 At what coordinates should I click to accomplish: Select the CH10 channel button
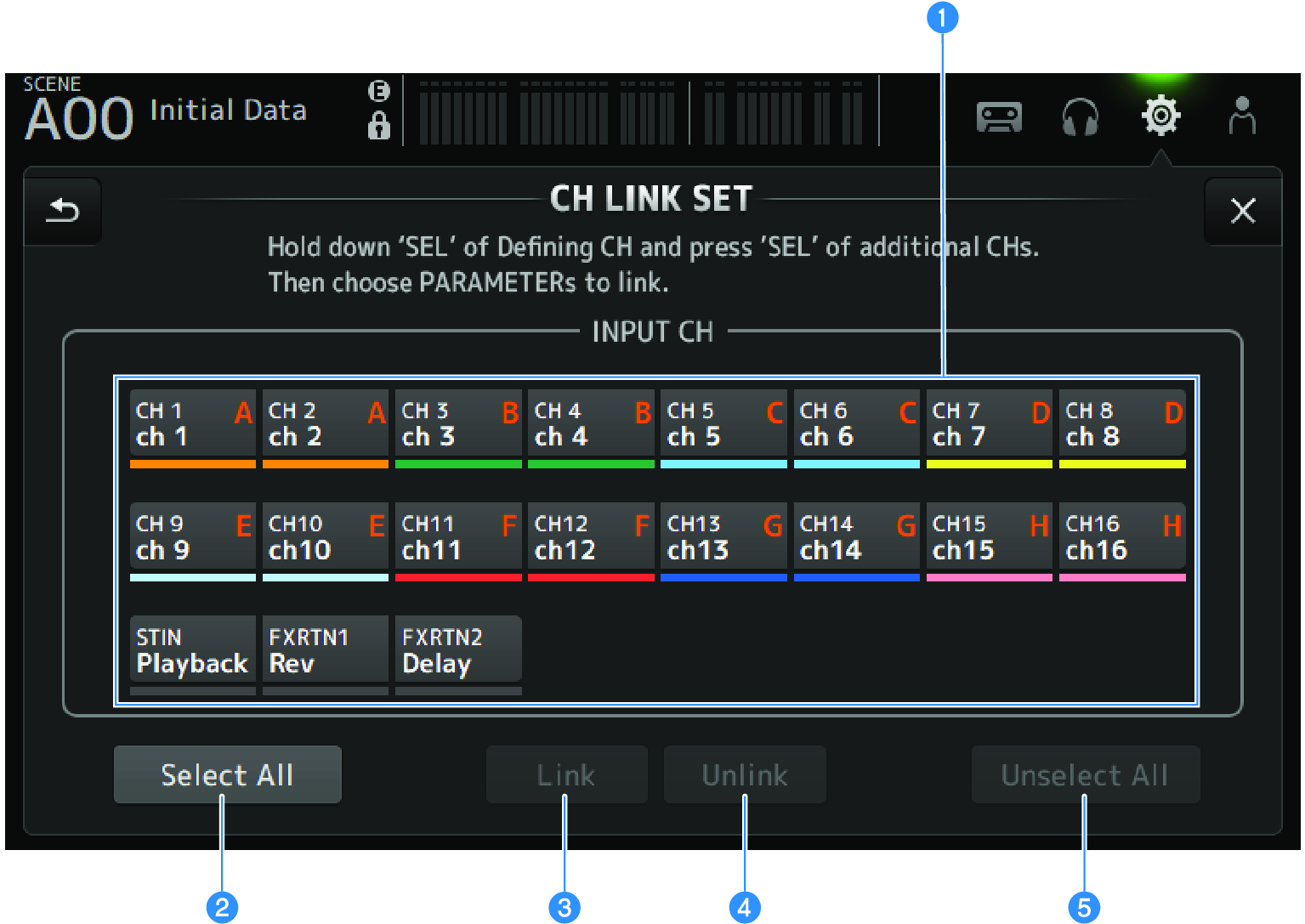[325, 537]
